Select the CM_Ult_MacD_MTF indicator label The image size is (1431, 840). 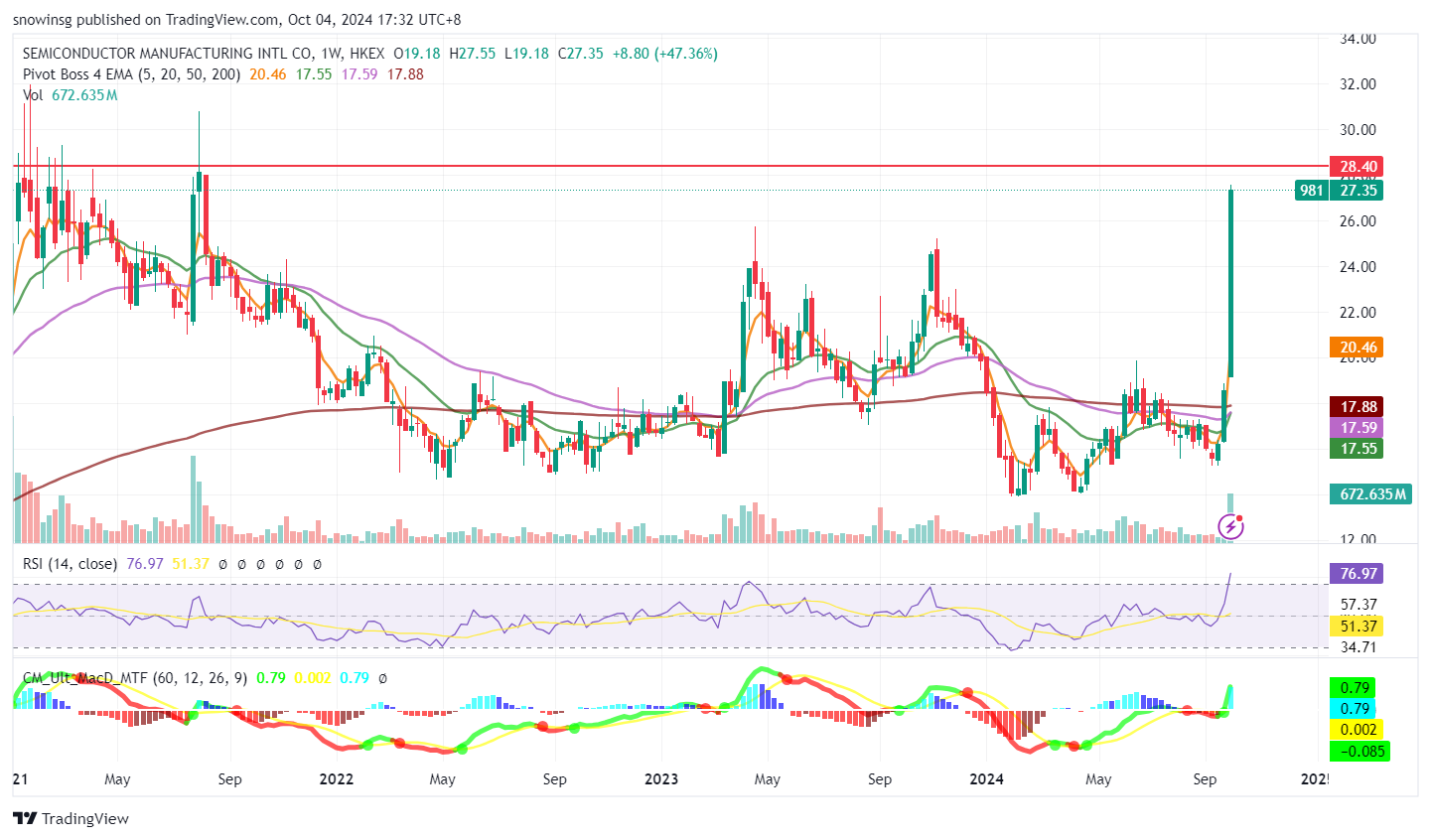click(x=136, y=678)
